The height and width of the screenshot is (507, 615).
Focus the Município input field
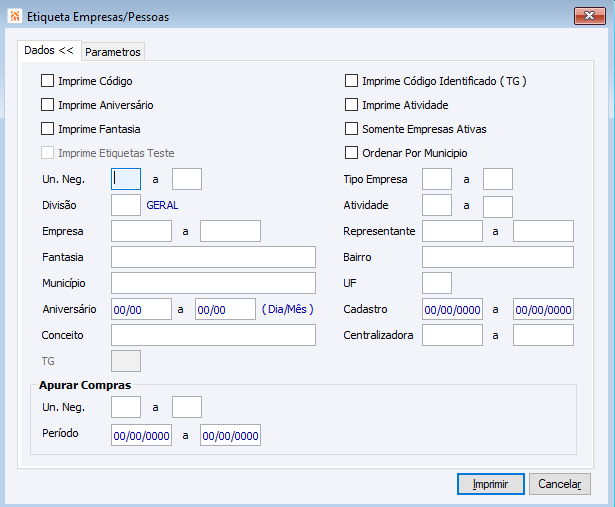[213, 283]
